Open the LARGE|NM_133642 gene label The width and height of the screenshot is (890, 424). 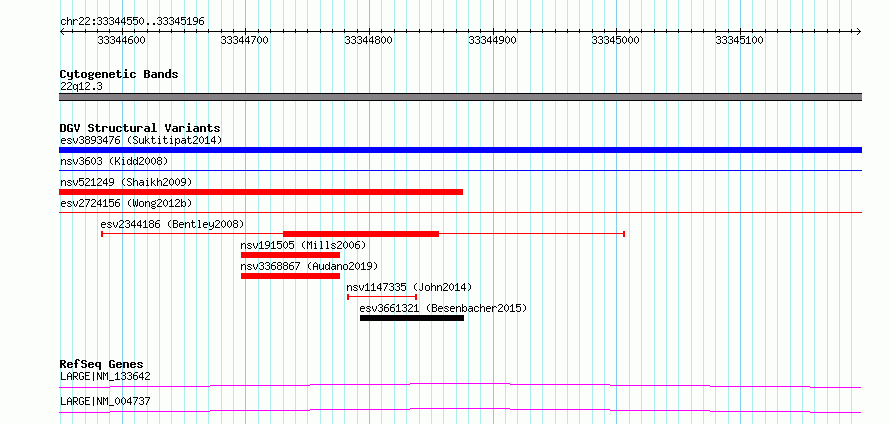[x=105, y=376]
